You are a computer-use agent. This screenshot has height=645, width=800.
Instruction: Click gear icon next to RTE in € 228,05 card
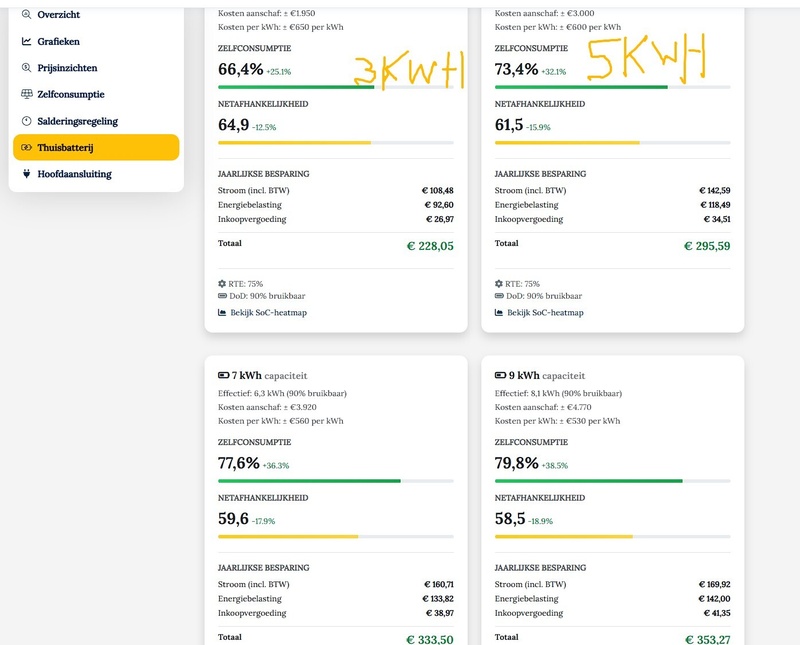(222, 284)
